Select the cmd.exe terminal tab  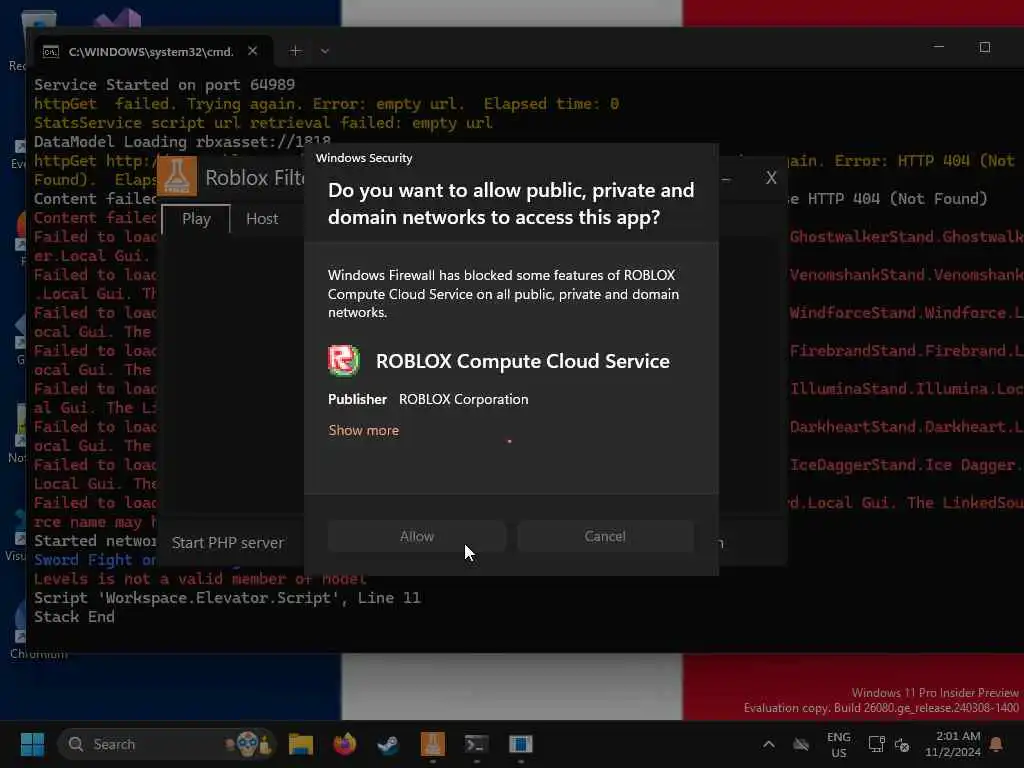(x=151, y=52)
